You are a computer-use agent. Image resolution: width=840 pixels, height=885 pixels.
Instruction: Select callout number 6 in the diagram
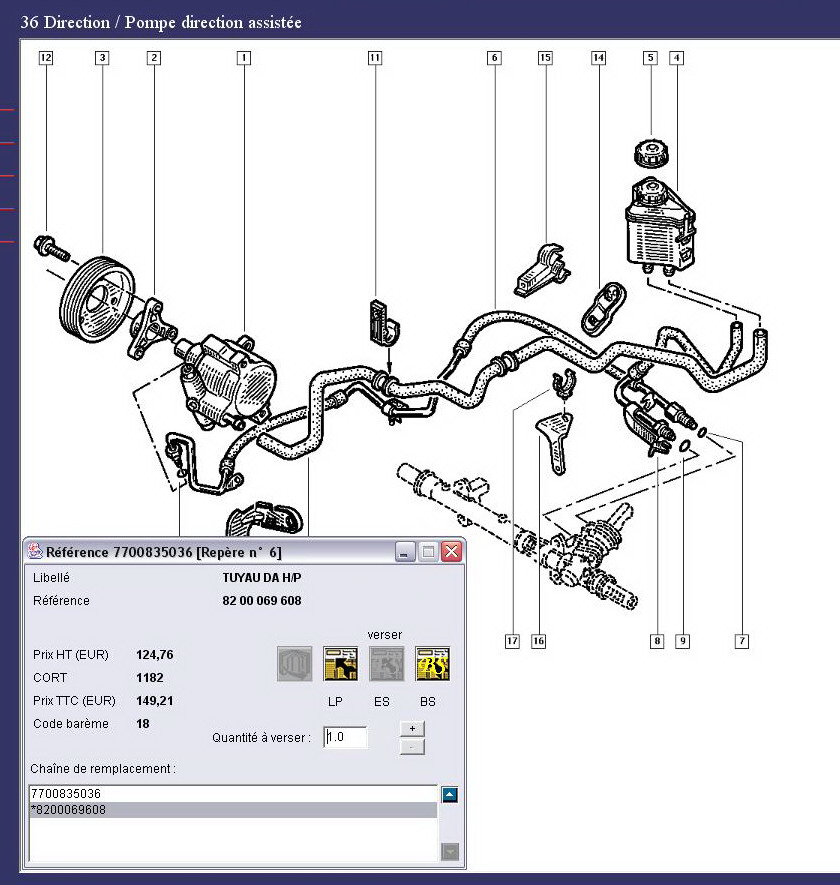point(494,58)
